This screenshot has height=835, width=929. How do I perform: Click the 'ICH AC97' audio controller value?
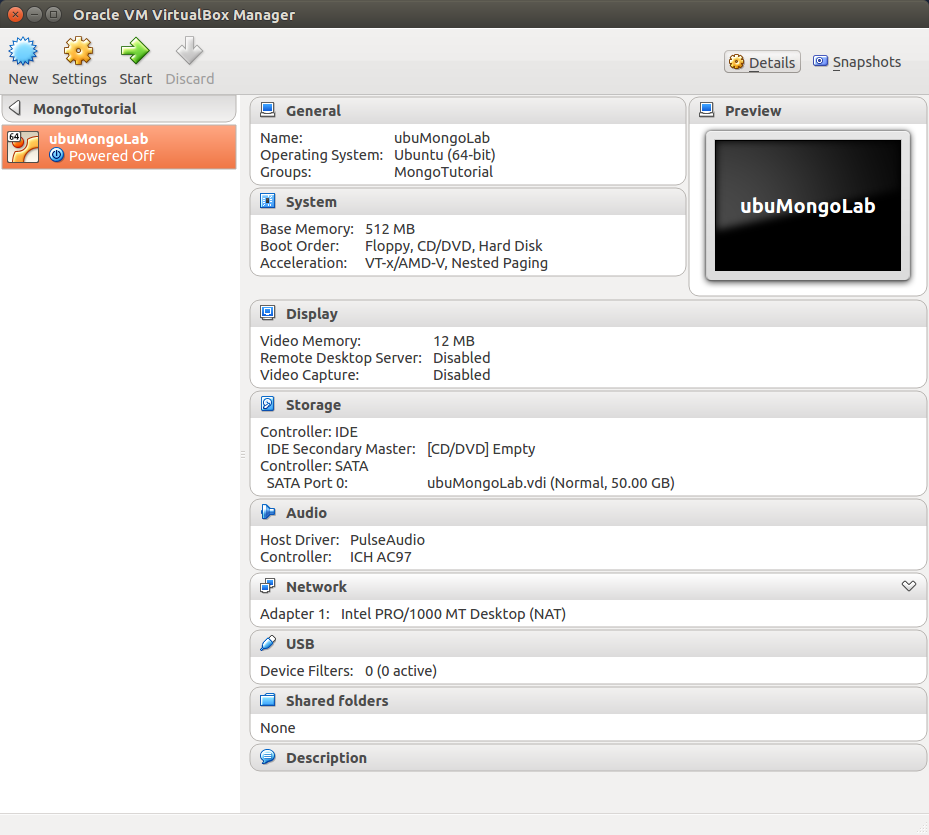click(x=380, y=557)
